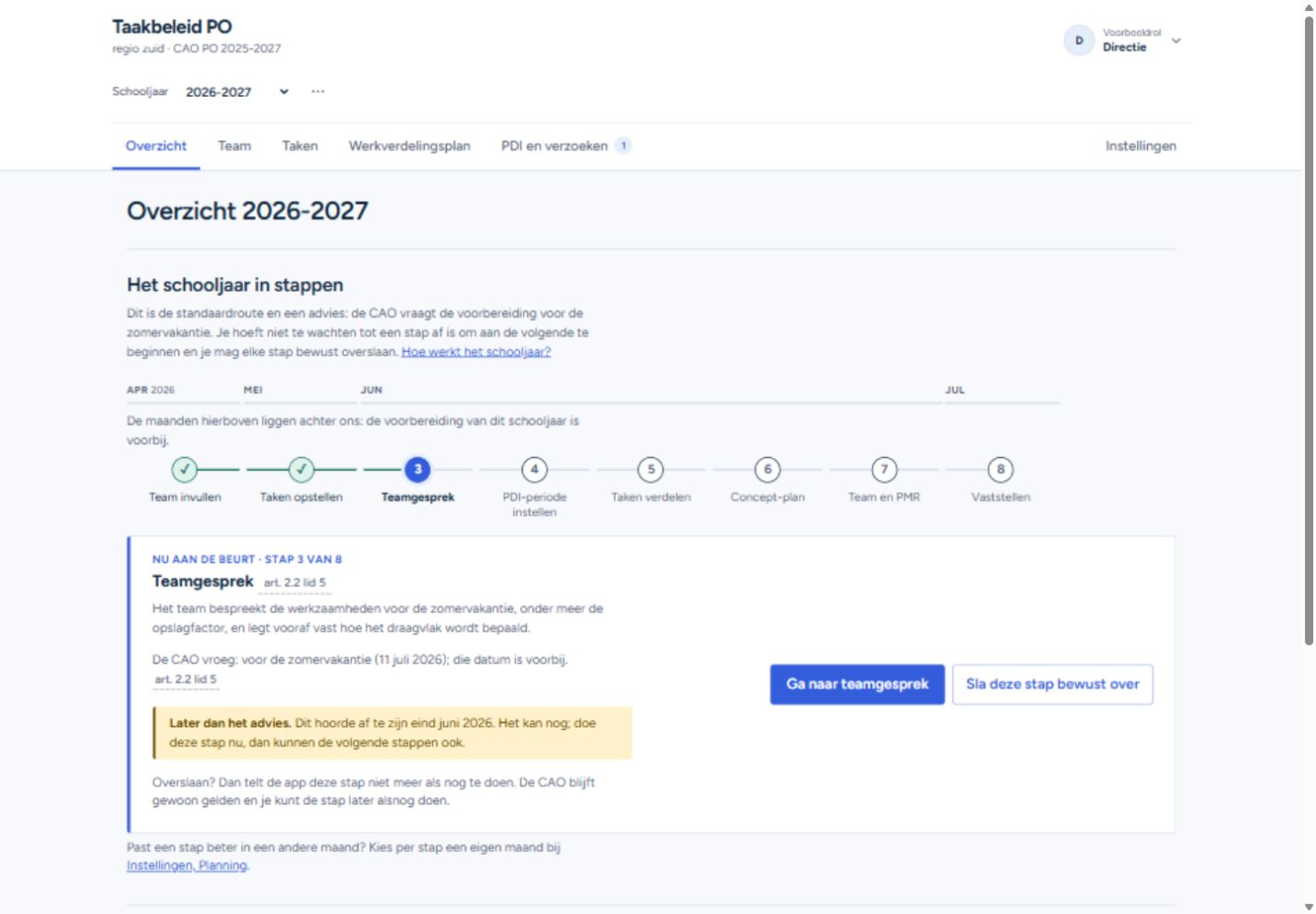This screenshot has height=914, width=1316.
Task: Switch to the Overzicht tab
Action: click(x=156, y=146)
